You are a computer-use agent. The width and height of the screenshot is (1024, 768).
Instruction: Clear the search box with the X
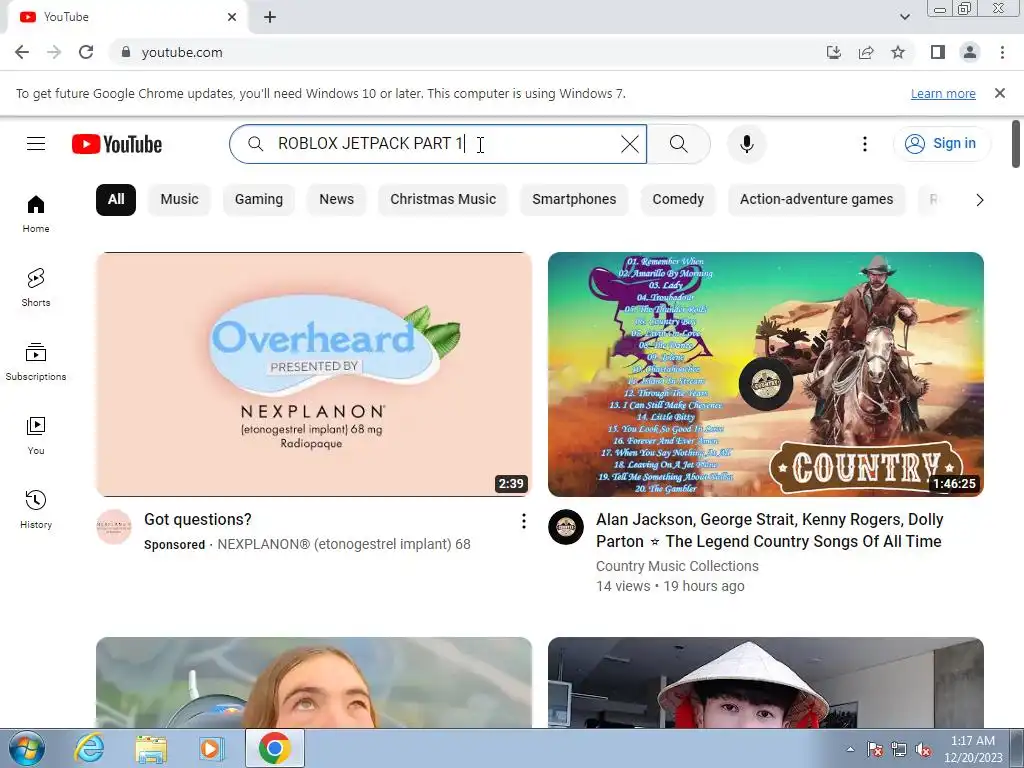630,144
